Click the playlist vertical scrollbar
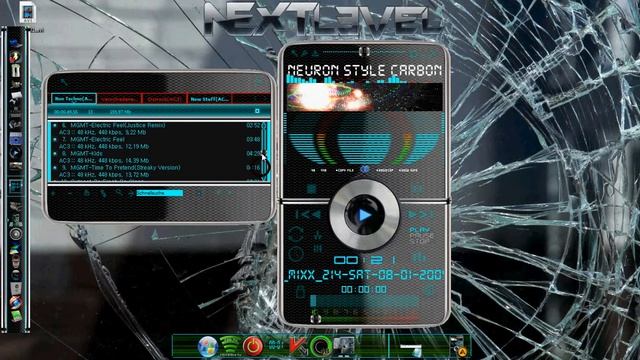 click(265, 151)
